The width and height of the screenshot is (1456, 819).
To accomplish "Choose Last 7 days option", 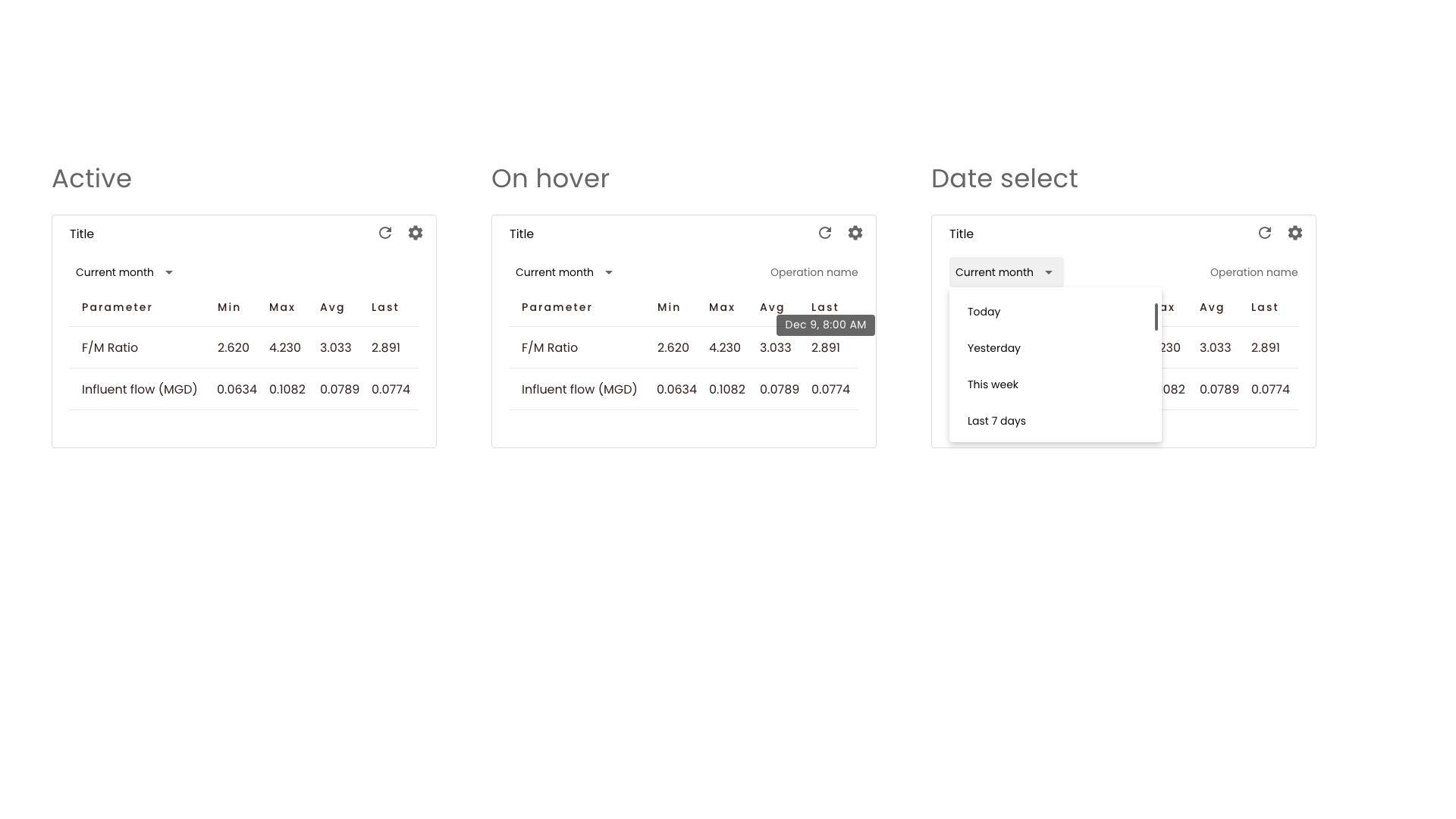I will point(996,421).
